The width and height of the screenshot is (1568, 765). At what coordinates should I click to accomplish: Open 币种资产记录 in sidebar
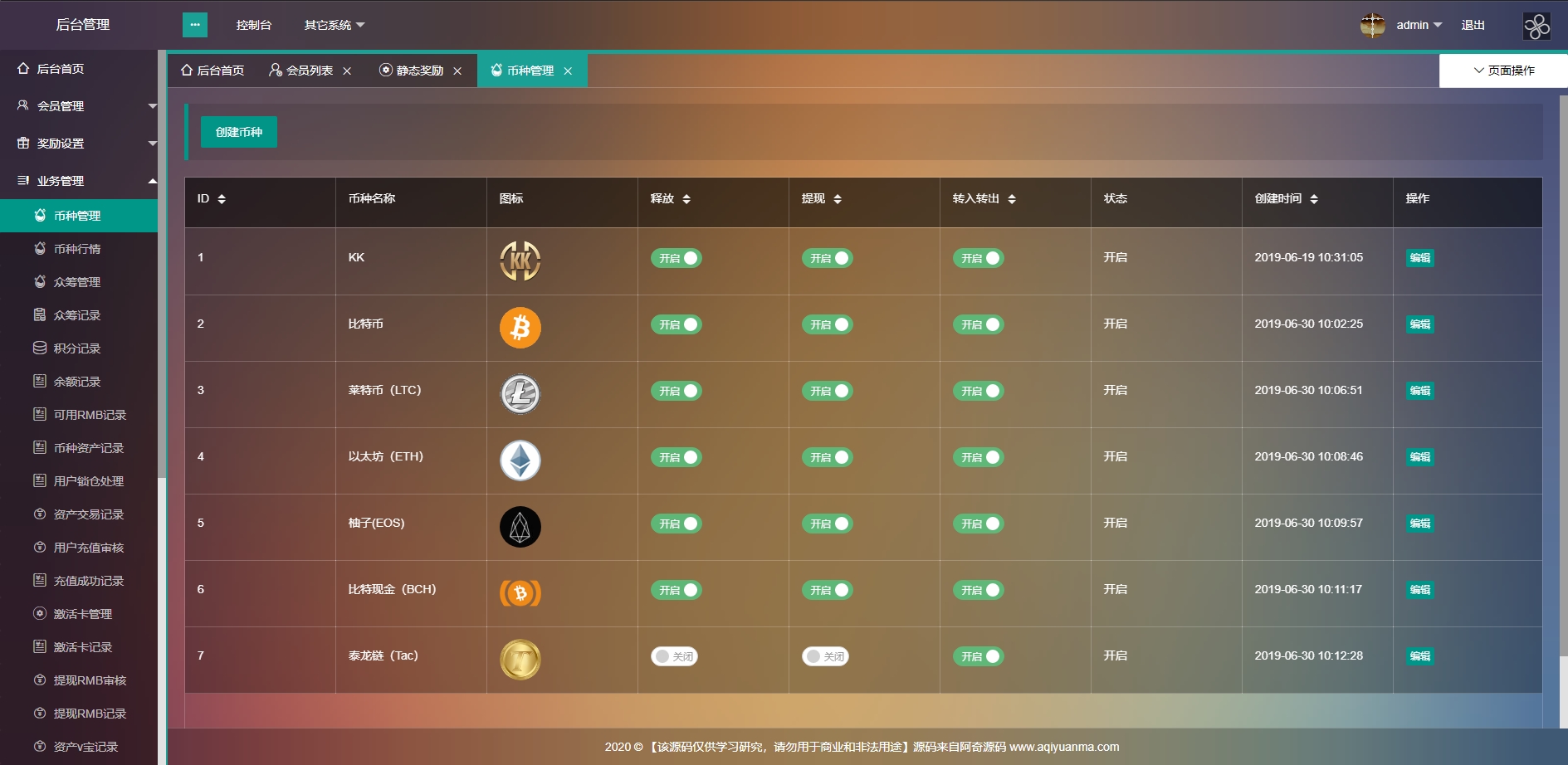pos(79,448)
